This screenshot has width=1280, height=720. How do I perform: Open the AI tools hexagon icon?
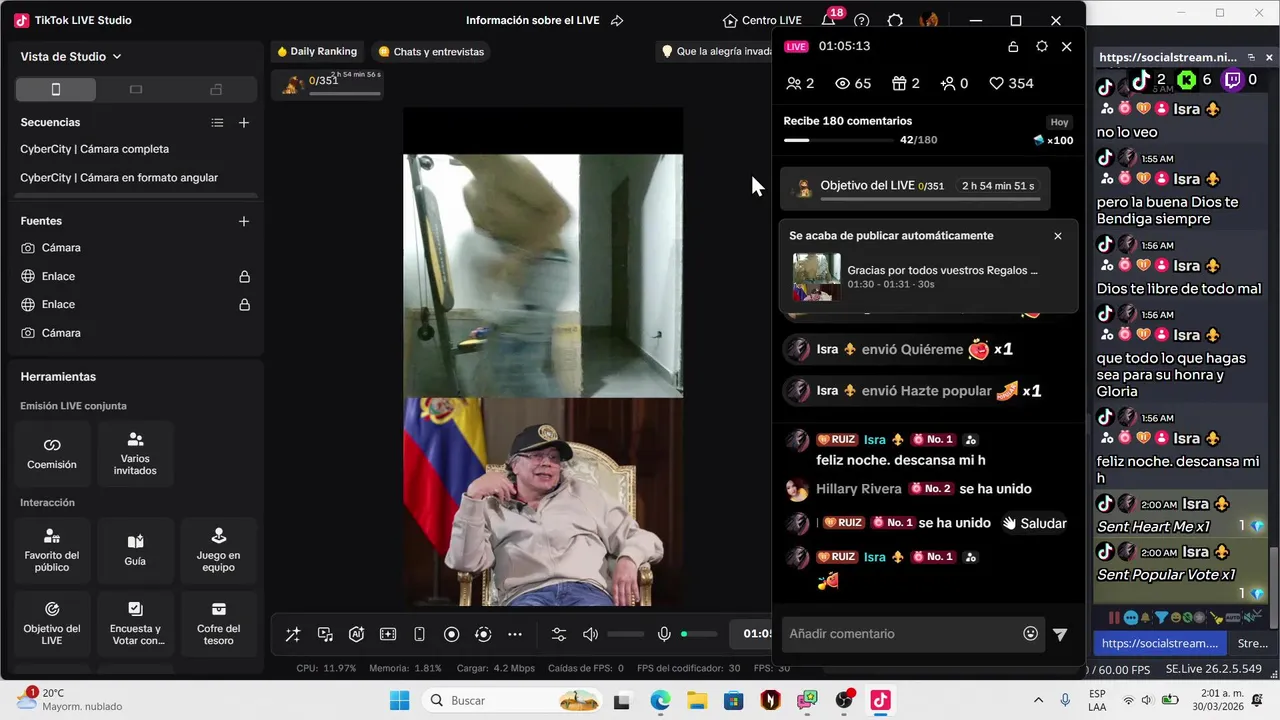356,634
